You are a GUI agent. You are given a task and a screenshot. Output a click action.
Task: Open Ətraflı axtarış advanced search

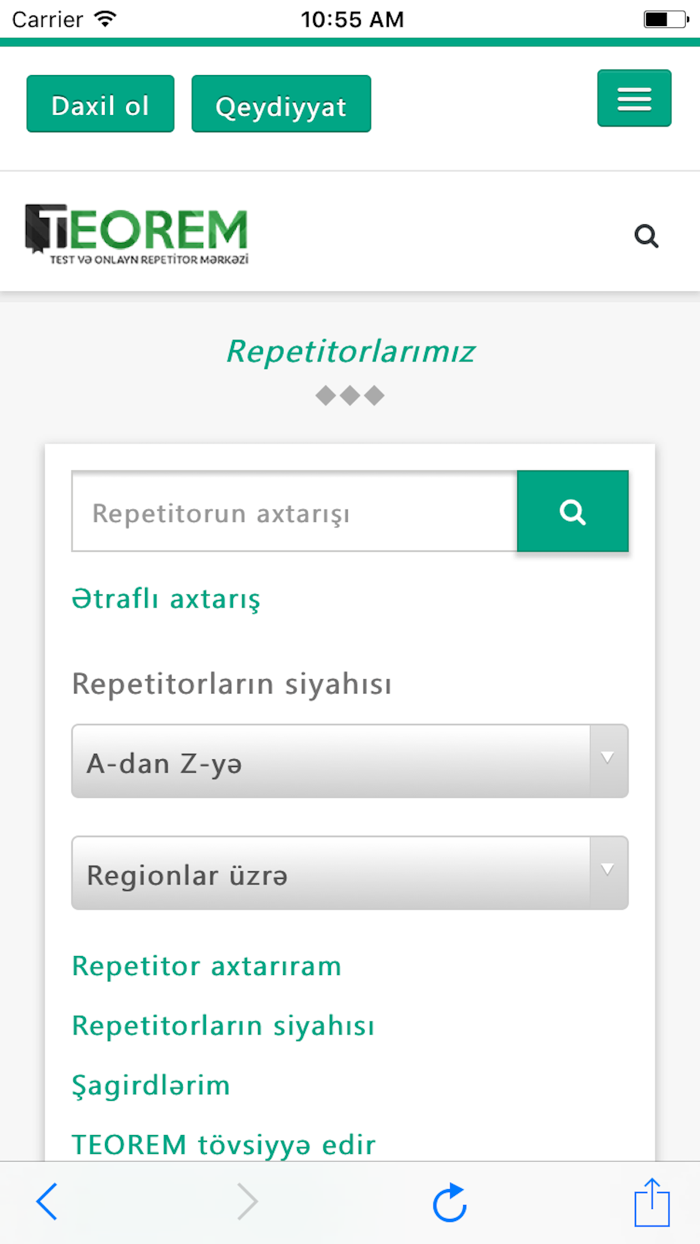point(165,599)
